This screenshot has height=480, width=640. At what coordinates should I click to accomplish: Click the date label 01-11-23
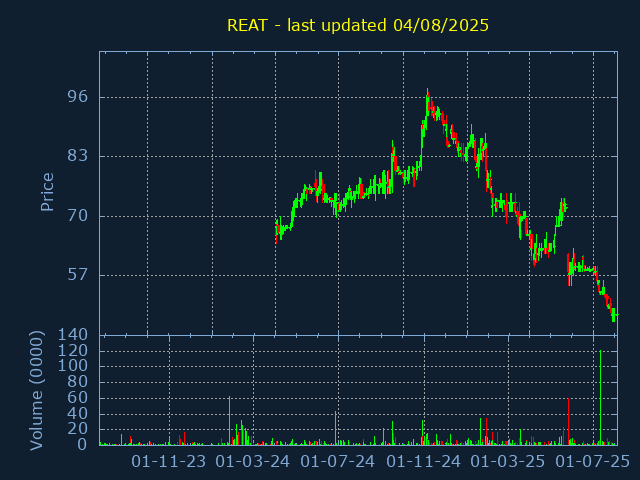pyautogui.click(x=169, y=462)
